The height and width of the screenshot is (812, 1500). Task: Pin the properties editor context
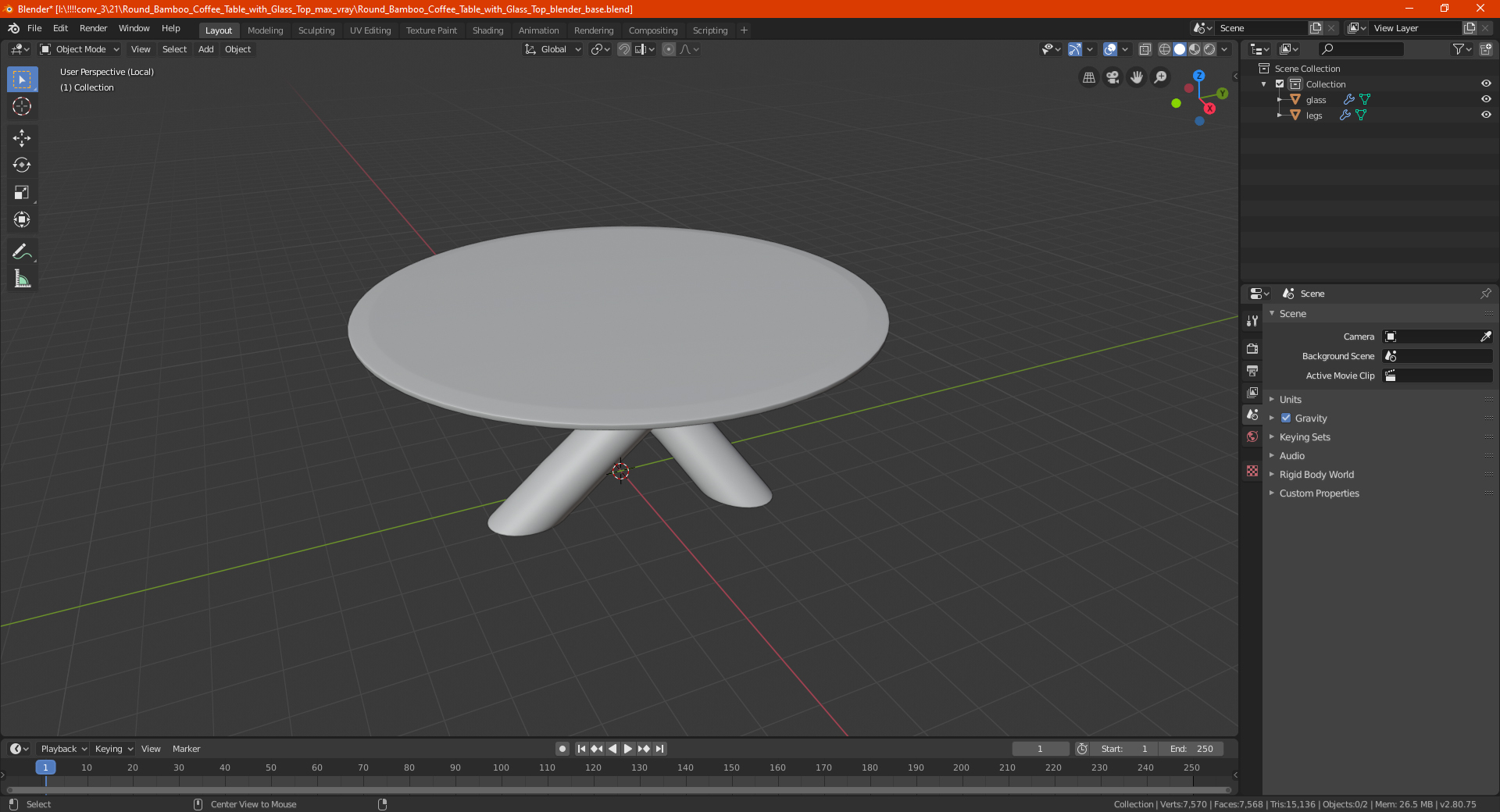pyautogui.click(x=1485, y=294)
